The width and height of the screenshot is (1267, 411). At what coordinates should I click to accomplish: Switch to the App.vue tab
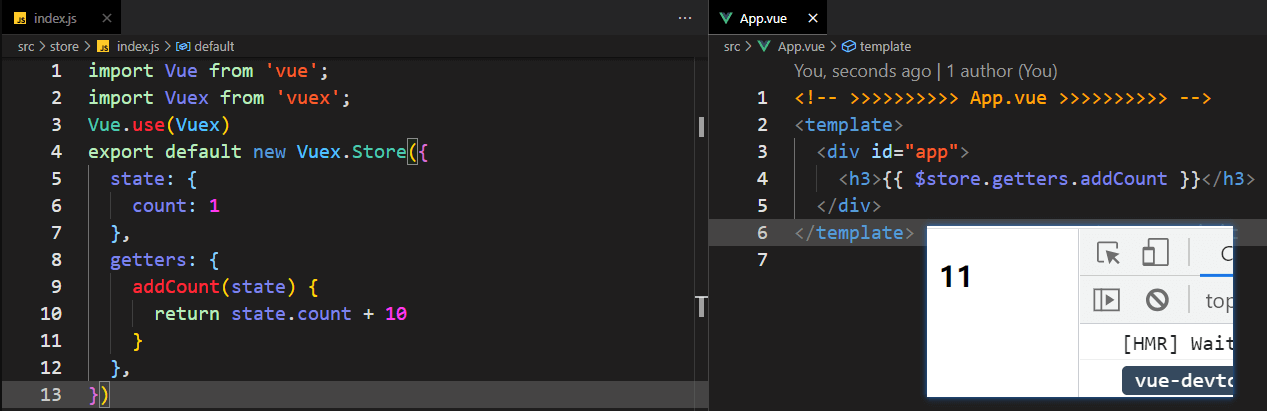tap(765, 18)
